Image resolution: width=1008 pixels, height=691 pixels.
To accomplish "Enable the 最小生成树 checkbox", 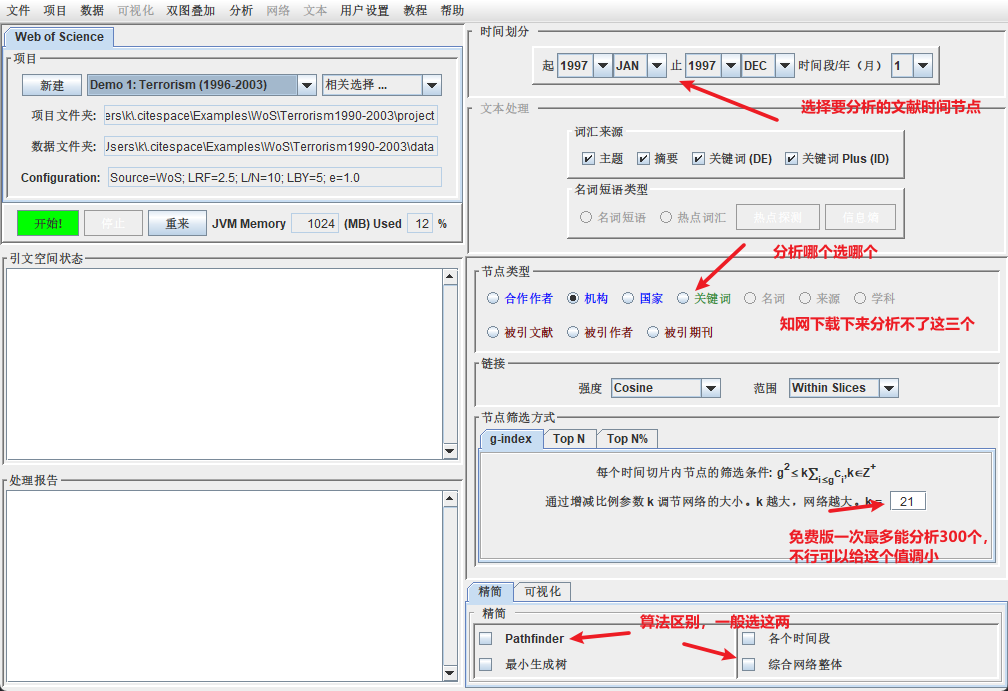I will point(485,663).
